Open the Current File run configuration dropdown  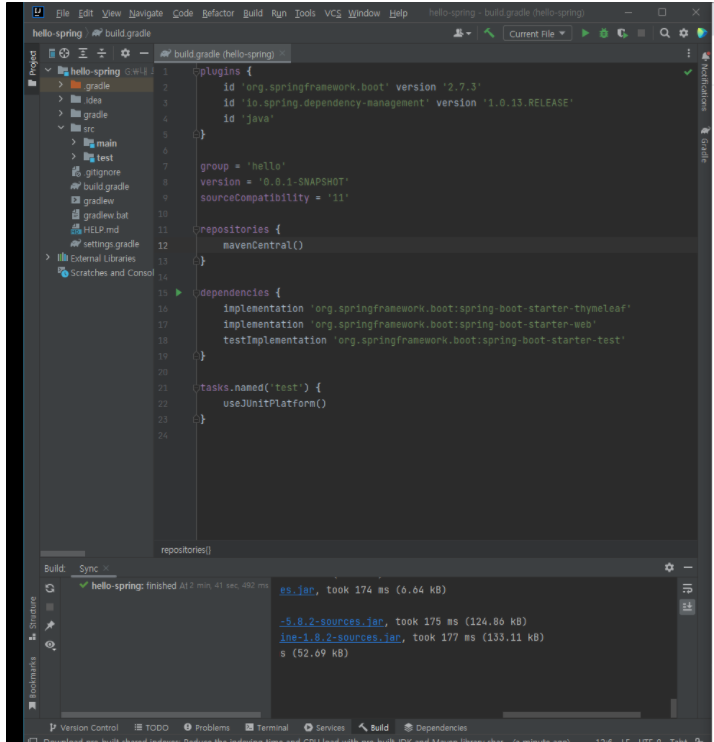point(537,34)
